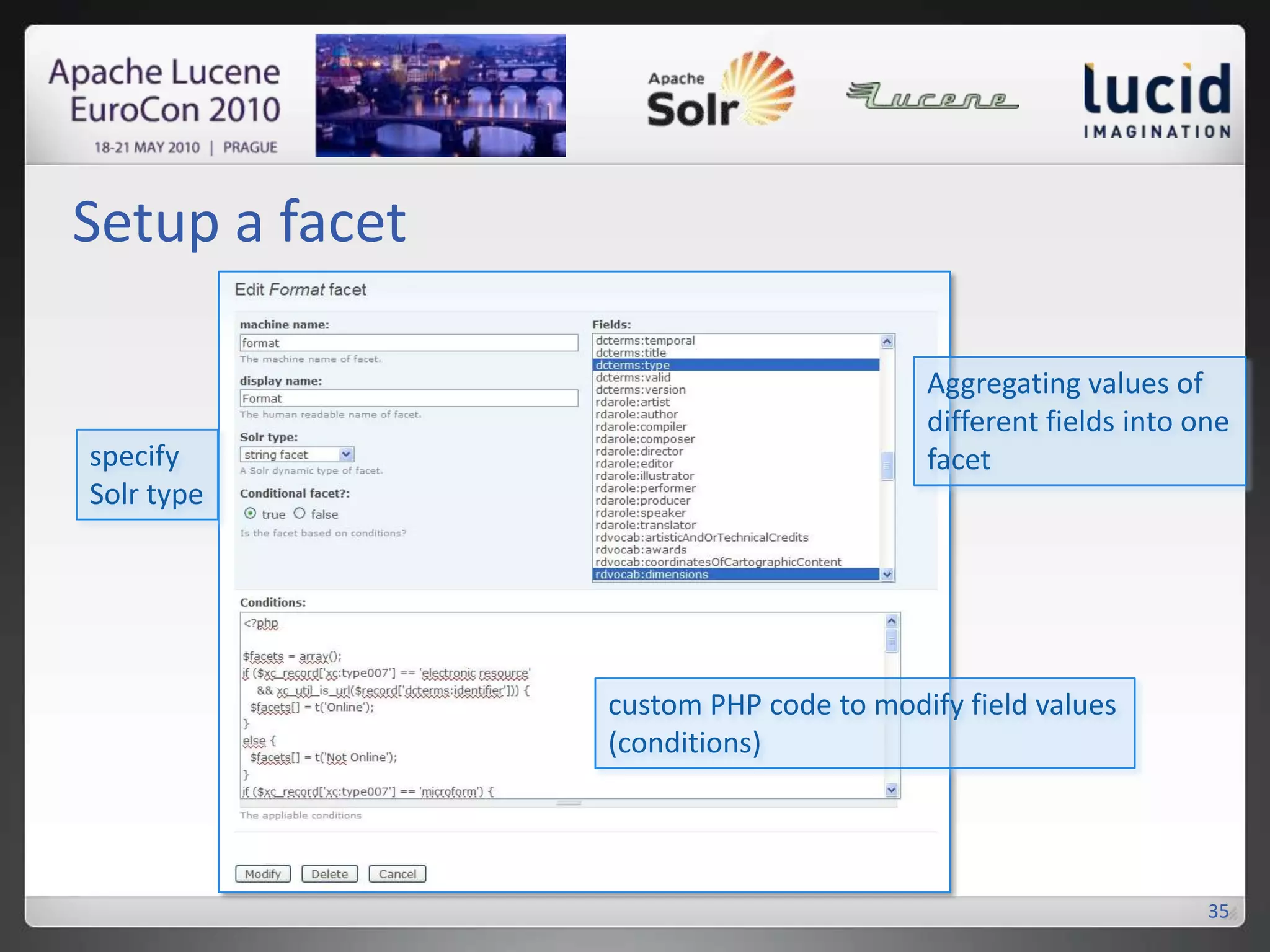1270x952 pixels.
Task: Click Fields list scrollbar thumb
Action: pos(887,466)
